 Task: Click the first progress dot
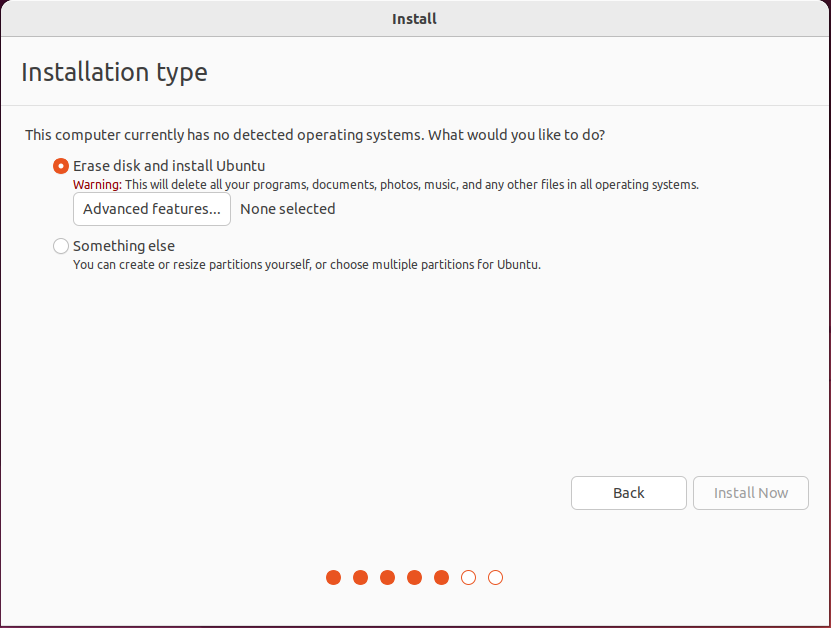coord(334,577)
